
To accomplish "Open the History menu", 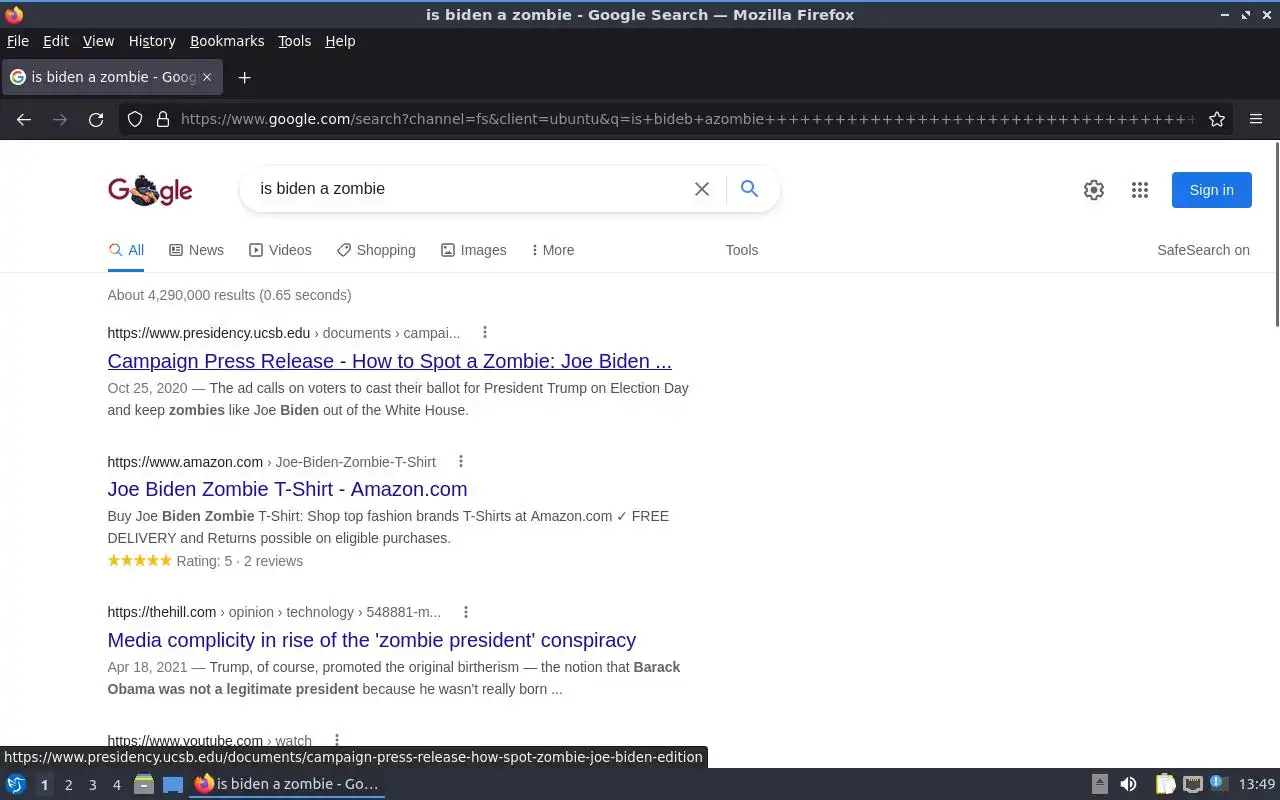I will click(152, 41).
